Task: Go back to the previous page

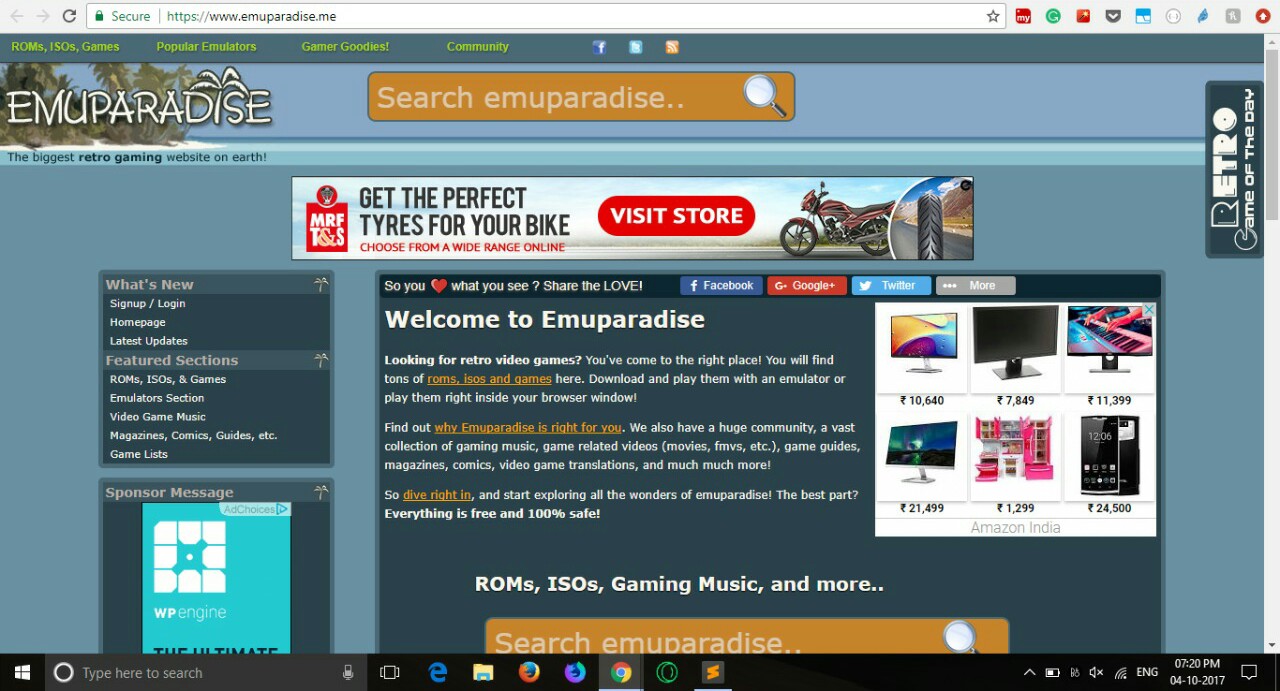Action: coord(17,16)
